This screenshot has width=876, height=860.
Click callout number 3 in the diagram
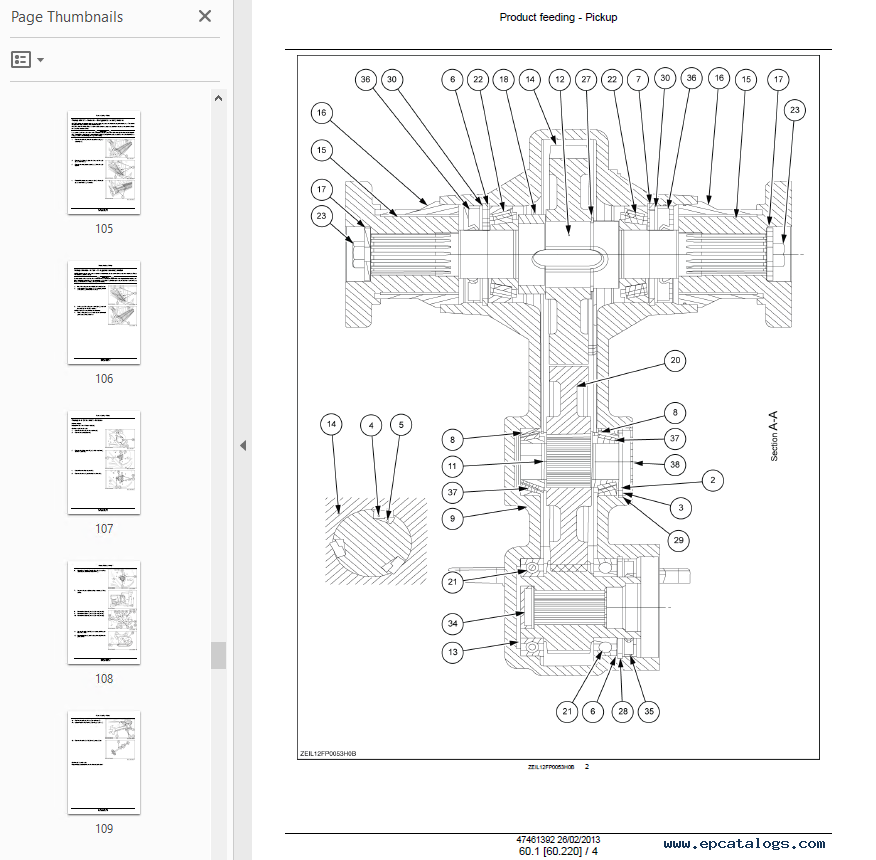click(680, 508)
